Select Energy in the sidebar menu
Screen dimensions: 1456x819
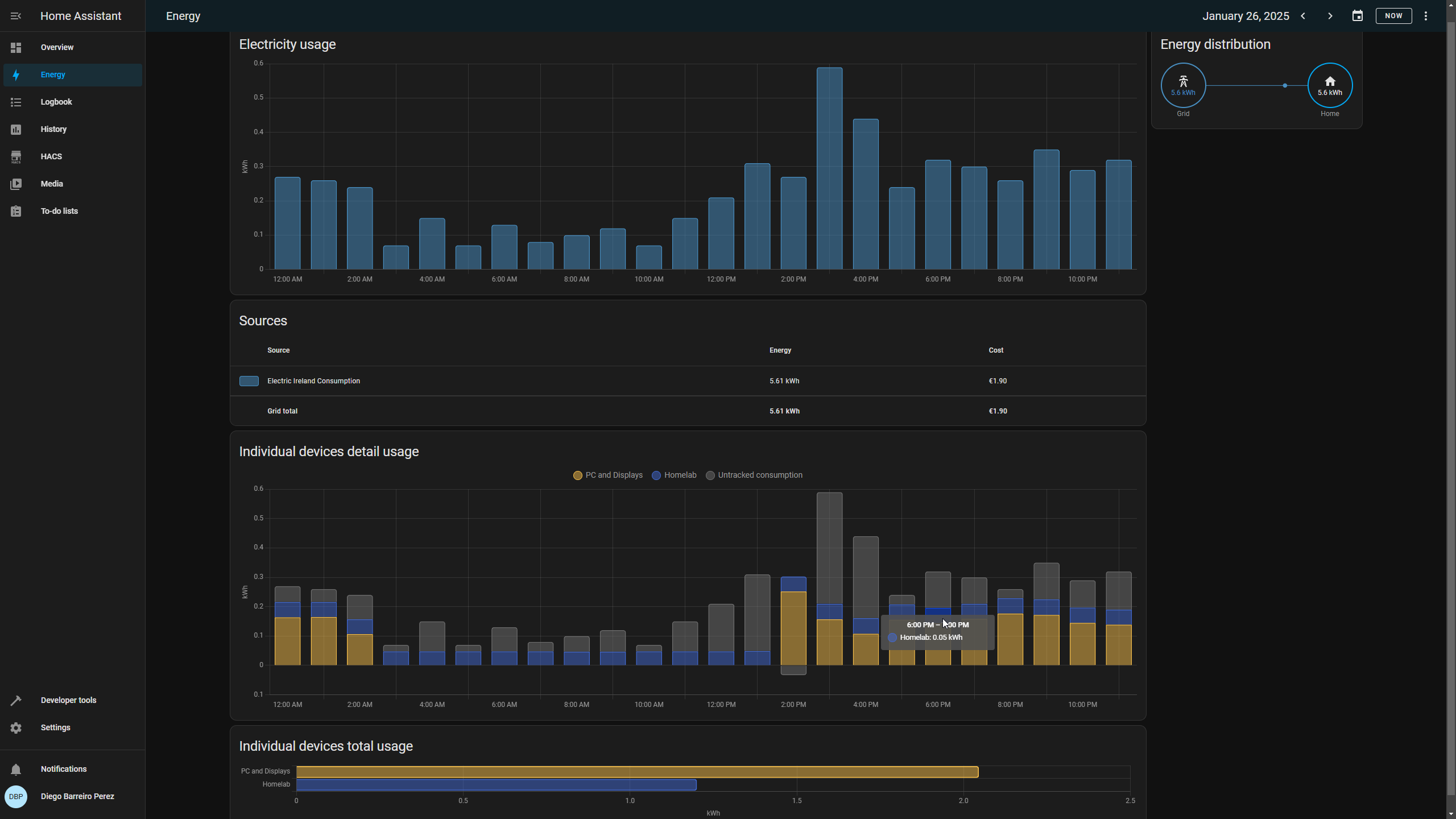53,75
